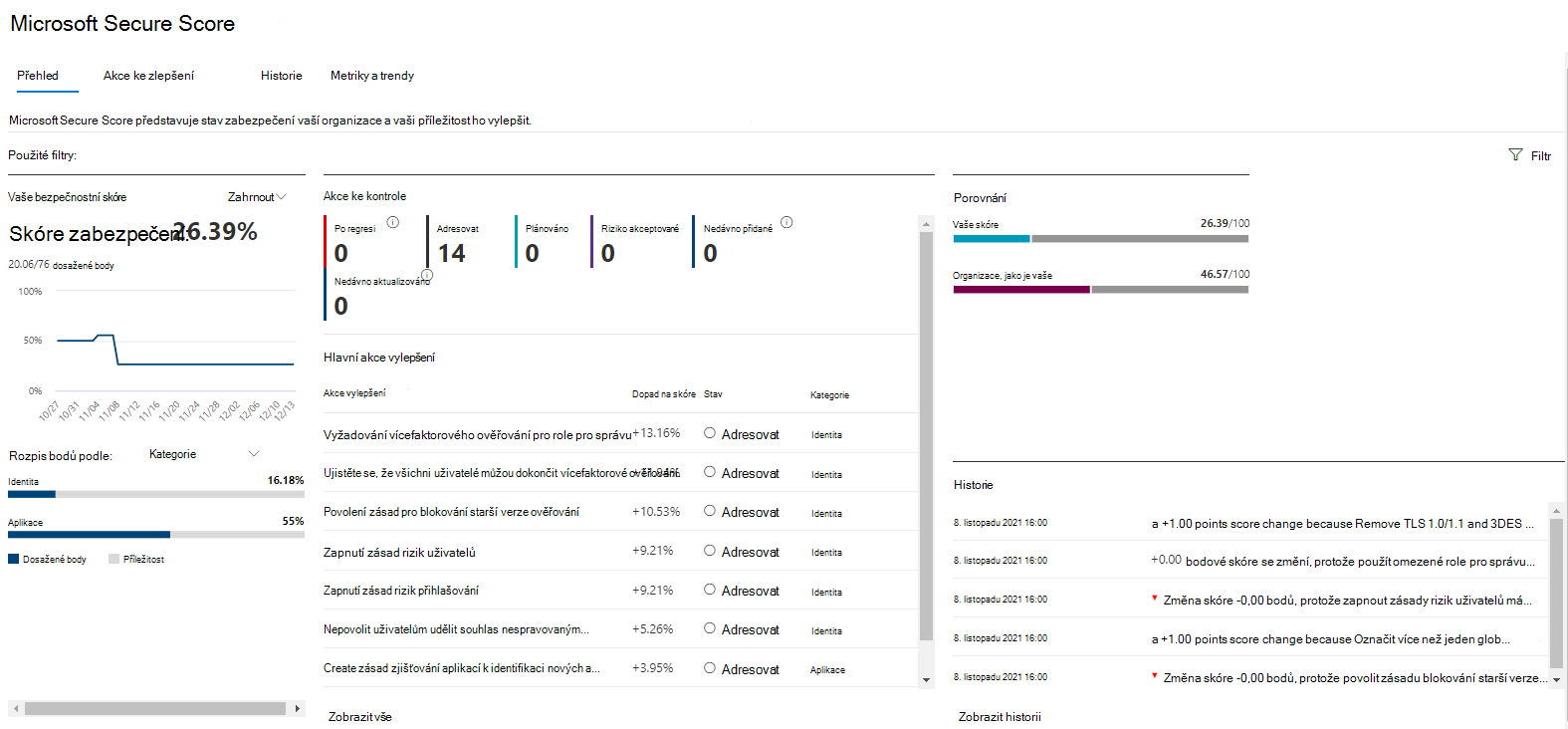Screen dimensions: 1568x729
Task: Click the Po regresi count
Action: coord(341,253)
